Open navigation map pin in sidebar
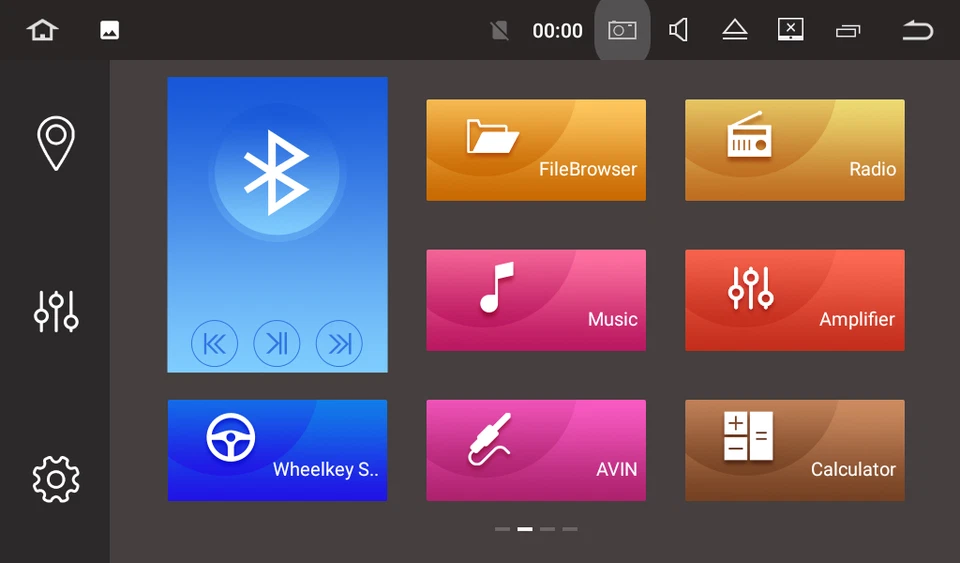Screen dimensions: 960x563 [56, 143]
